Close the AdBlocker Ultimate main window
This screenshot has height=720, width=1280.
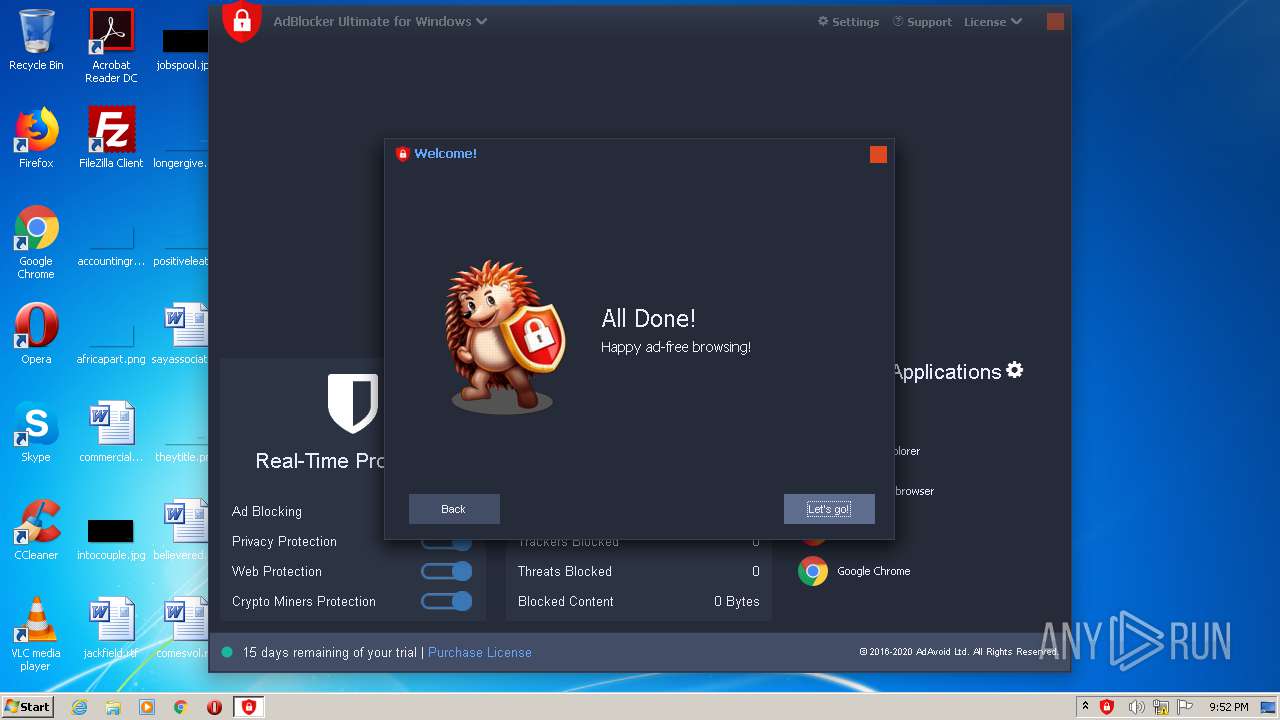point(1055,21)
